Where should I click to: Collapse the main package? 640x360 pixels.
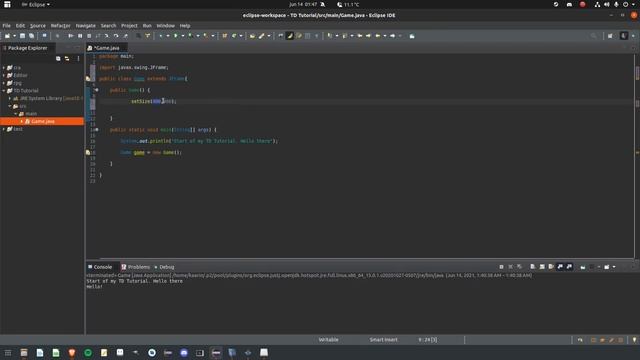(16, 114)
